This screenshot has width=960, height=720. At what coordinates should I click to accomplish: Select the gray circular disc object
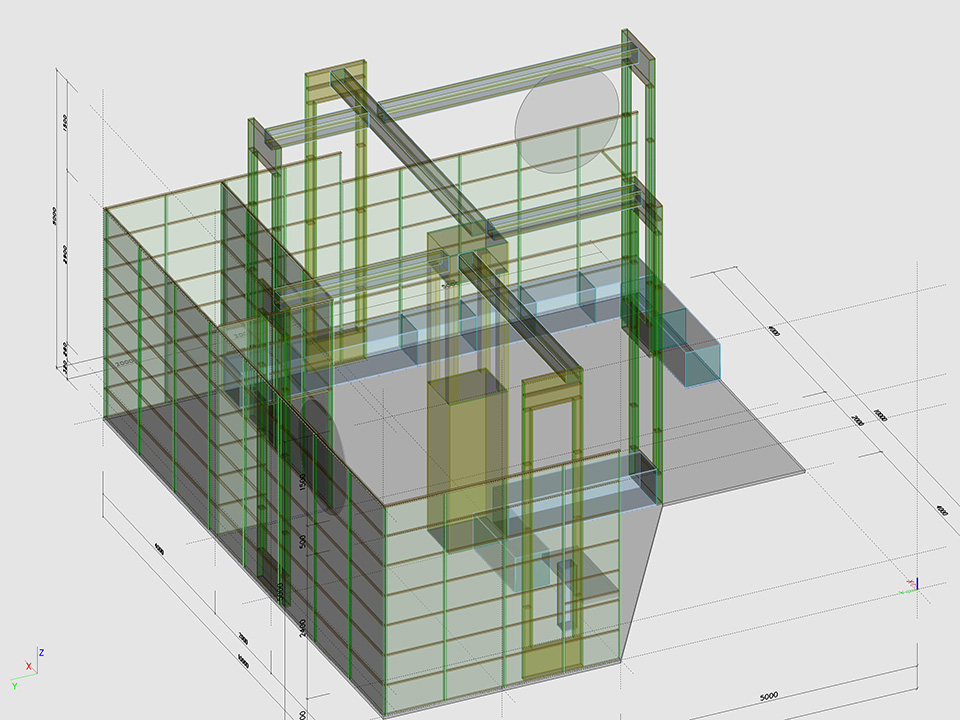pyautogui.click(x=566, y=120)
